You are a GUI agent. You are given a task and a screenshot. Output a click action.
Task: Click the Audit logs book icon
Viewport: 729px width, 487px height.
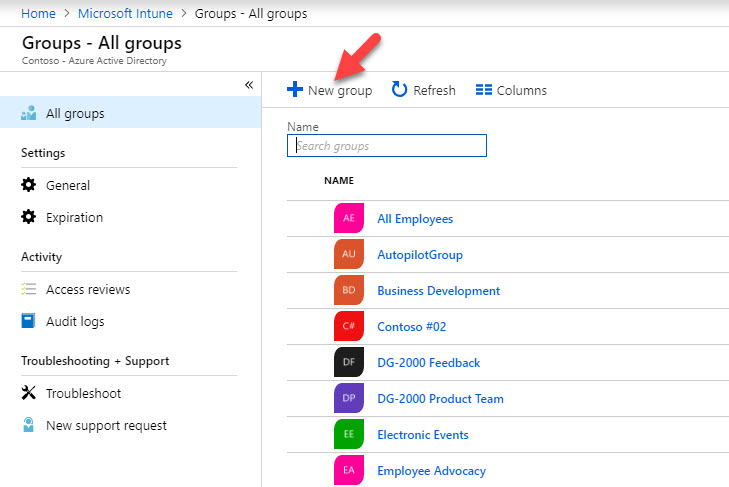pyautogui.click(x=28, y=321)
